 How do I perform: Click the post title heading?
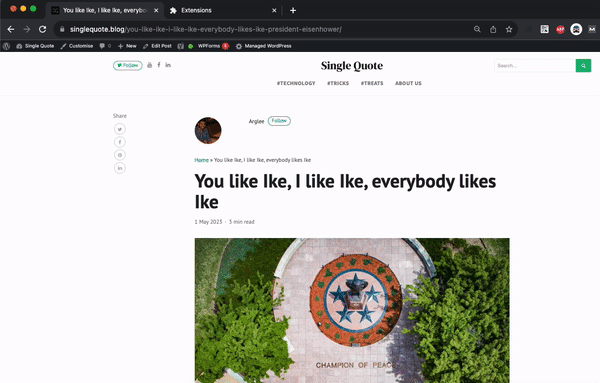coord(345,191)
